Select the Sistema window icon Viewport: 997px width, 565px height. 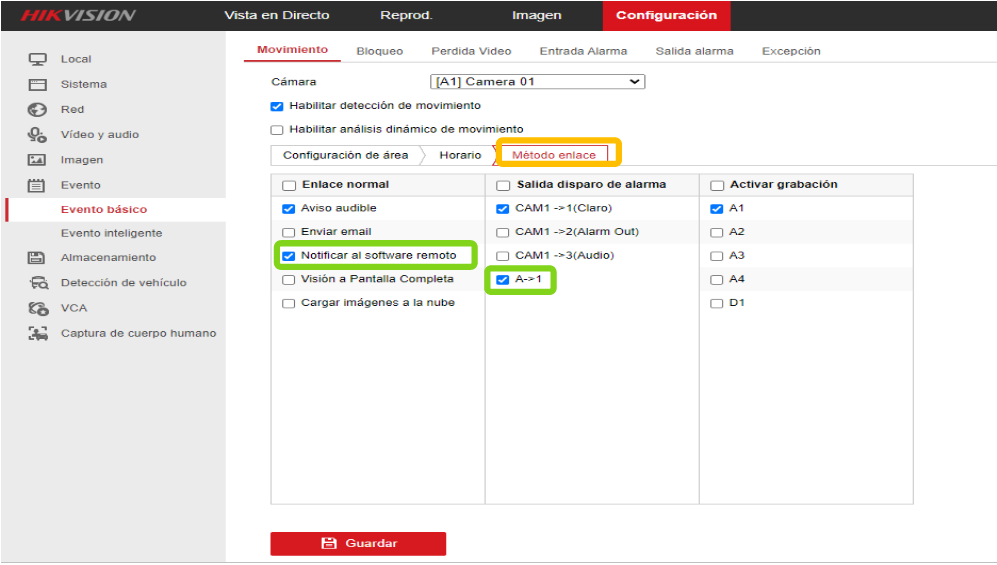(38, 85)
